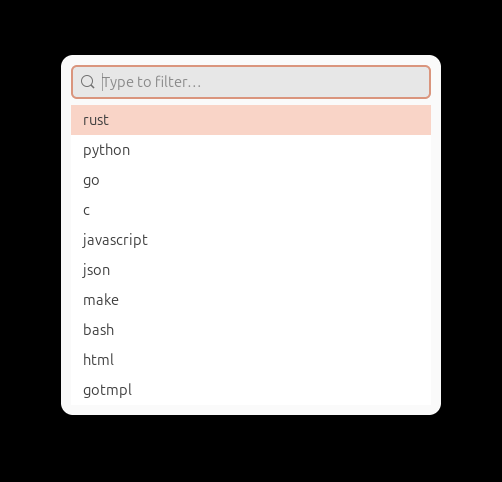This screenshot has height=482, width=502.
Task: Select the json list item
Action: pyautogui.click(x=251, y=270)
